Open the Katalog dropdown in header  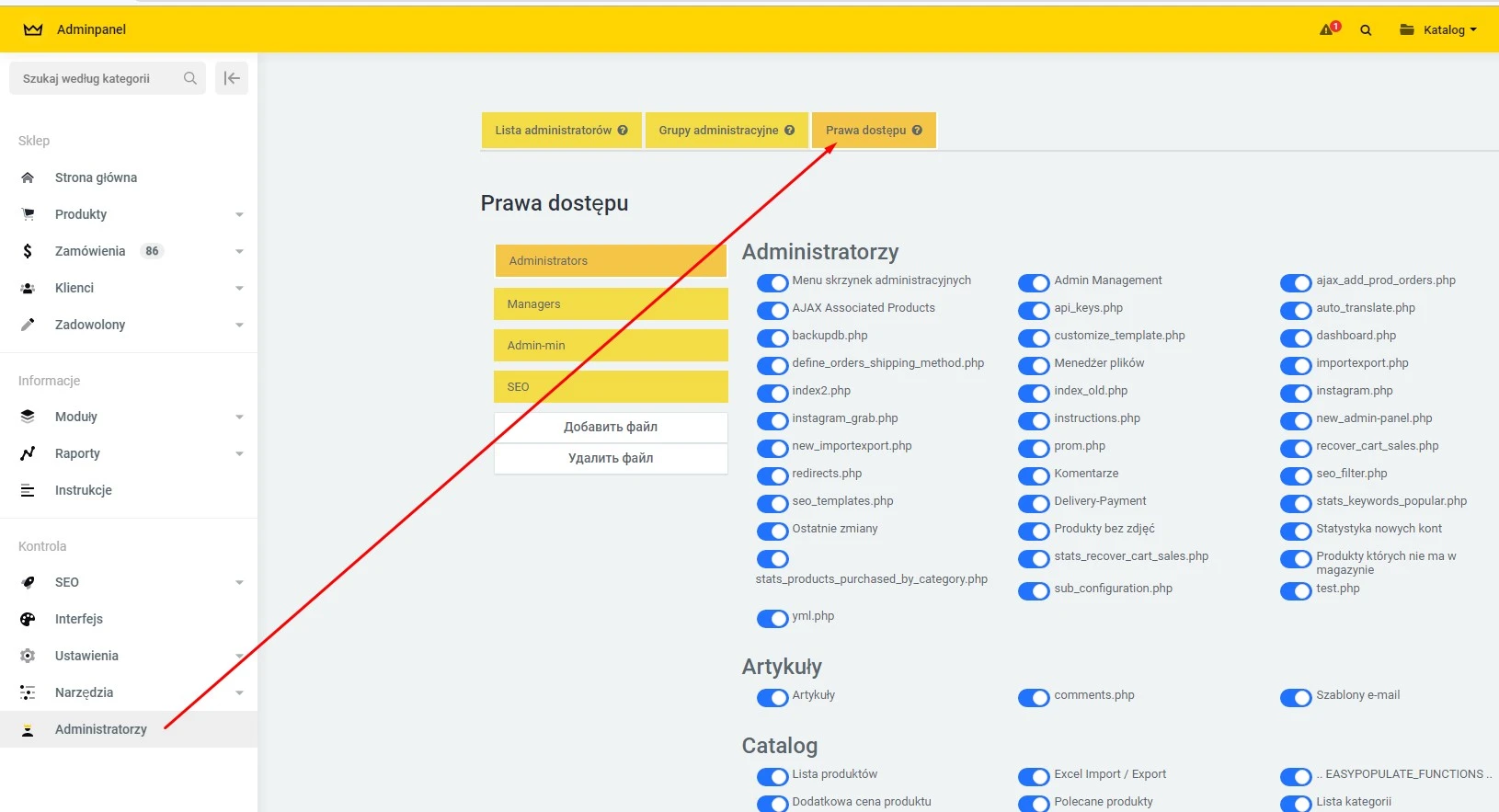coord(1438,29)
